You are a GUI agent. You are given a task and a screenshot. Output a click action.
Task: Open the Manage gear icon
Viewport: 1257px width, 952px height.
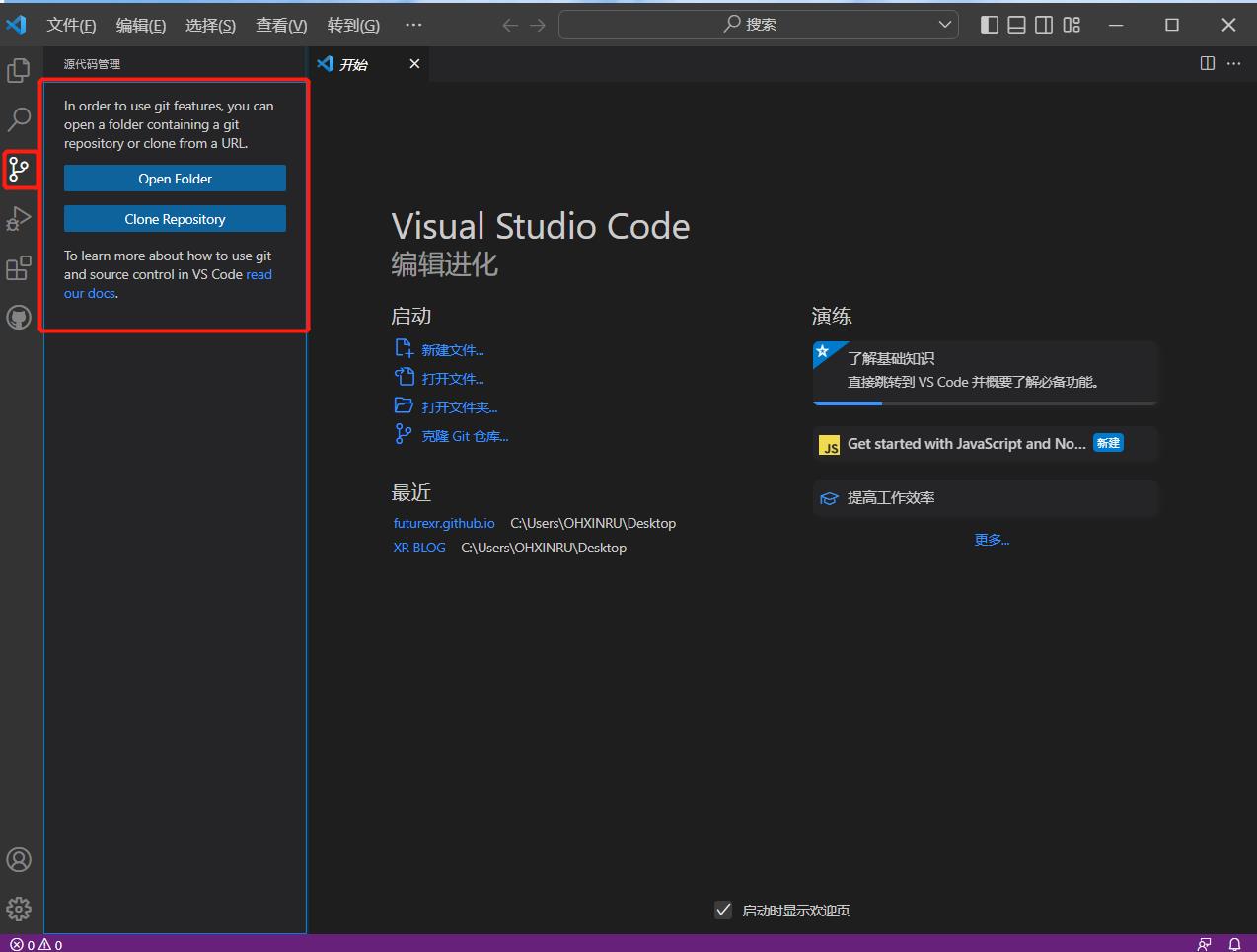(19, 909)
